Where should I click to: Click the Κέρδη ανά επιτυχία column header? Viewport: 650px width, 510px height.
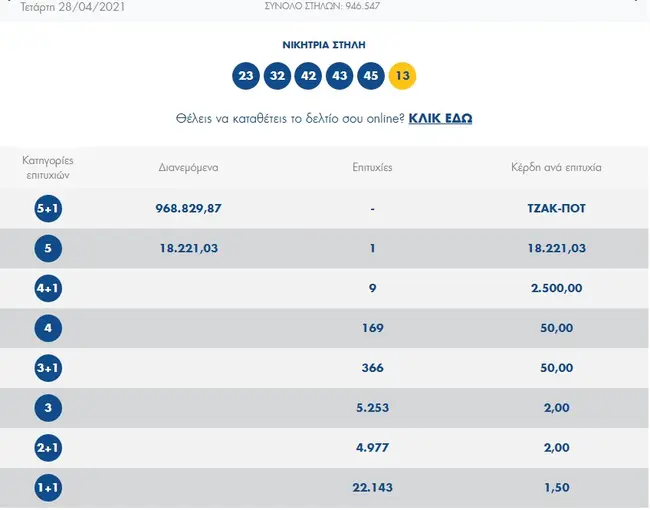556,167
